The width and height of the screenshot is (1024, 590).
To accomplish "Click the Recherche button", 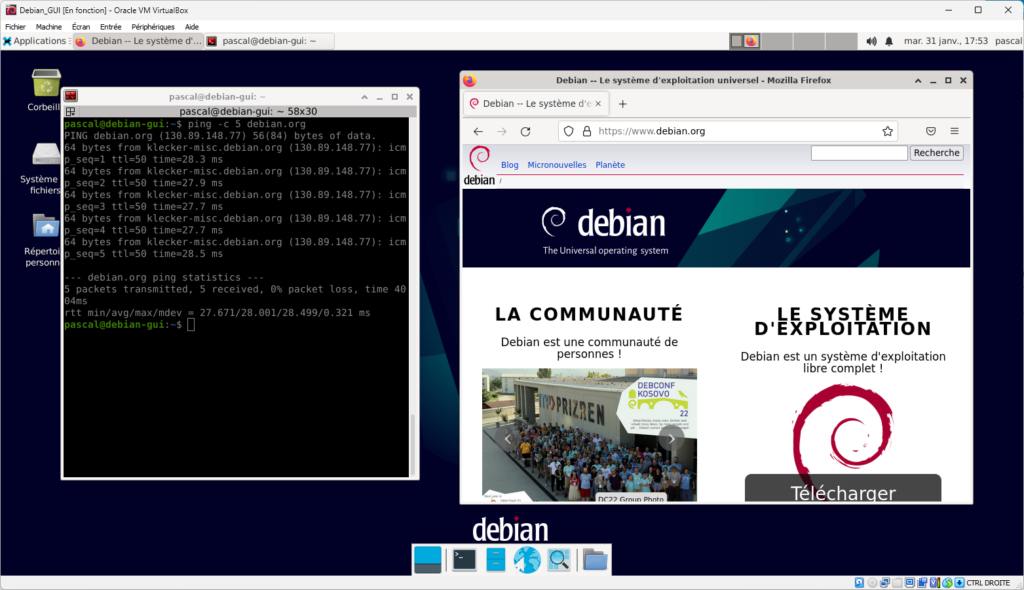I will click(936, 153).
